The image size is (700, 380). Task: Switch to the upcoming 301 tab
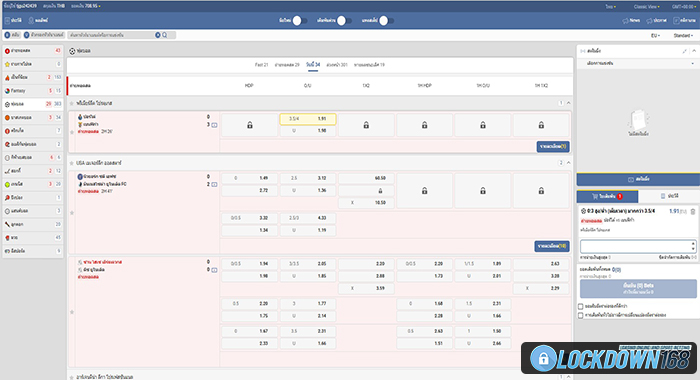(337, 65)
